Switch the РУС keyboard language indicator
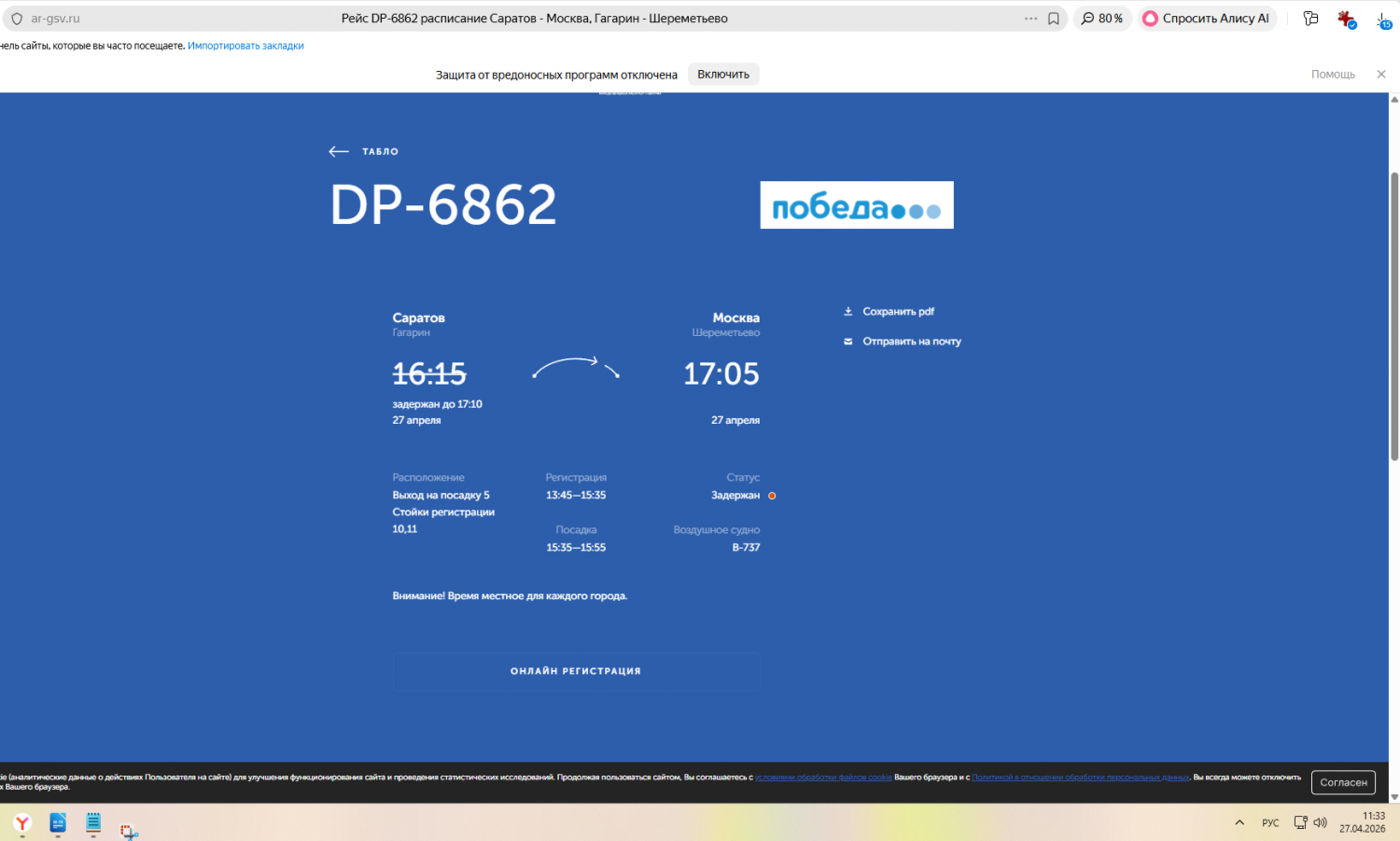 point(1270,822)
